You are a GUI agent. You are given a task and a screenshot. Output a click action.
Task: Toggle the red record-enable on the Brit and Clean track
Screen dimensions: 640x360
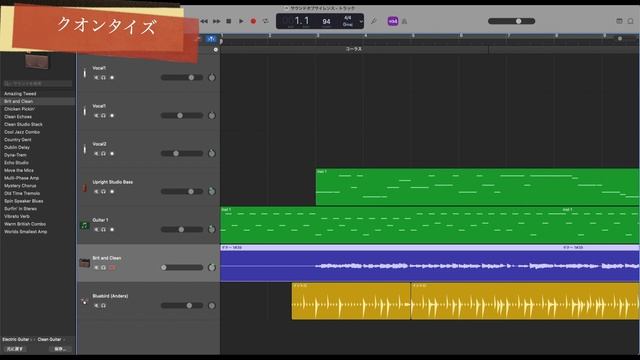[x=112, y=267]
